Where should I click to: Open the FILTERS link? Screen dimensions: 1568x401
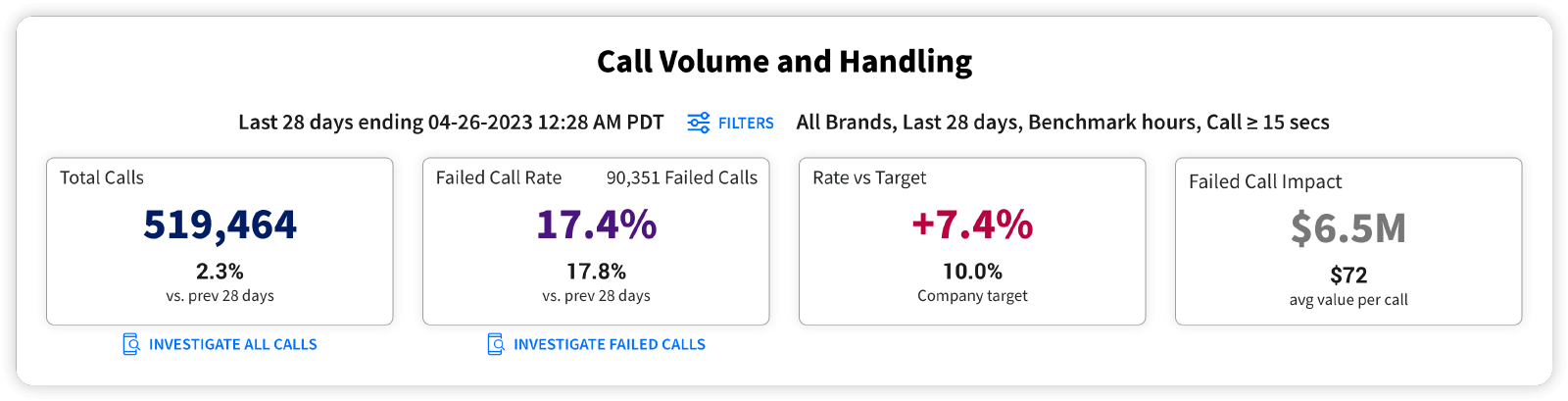pyautogui.click(x=745, y=123)
